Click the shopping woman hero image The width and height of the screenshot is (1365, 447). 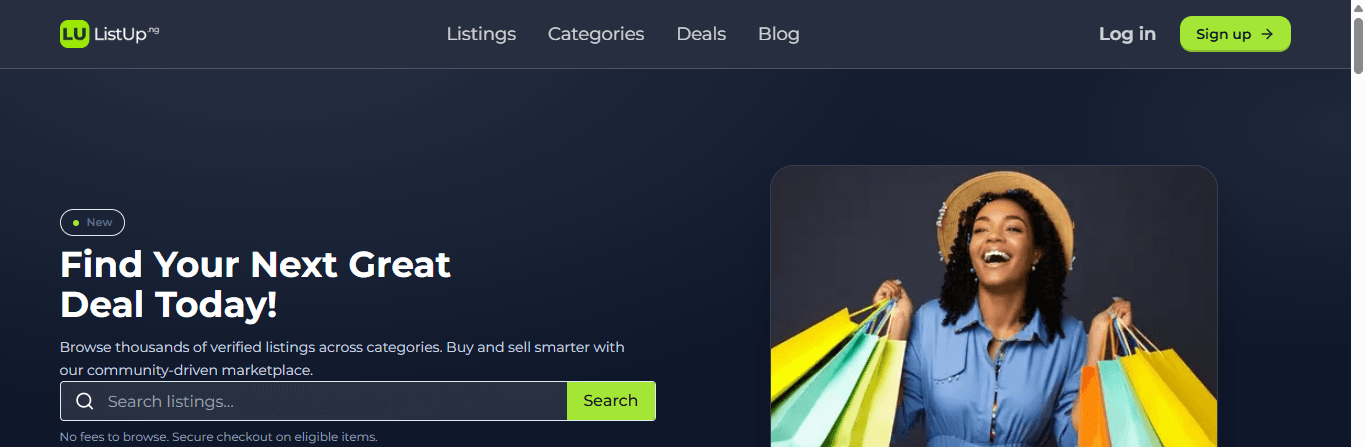[x=994, y=306]
